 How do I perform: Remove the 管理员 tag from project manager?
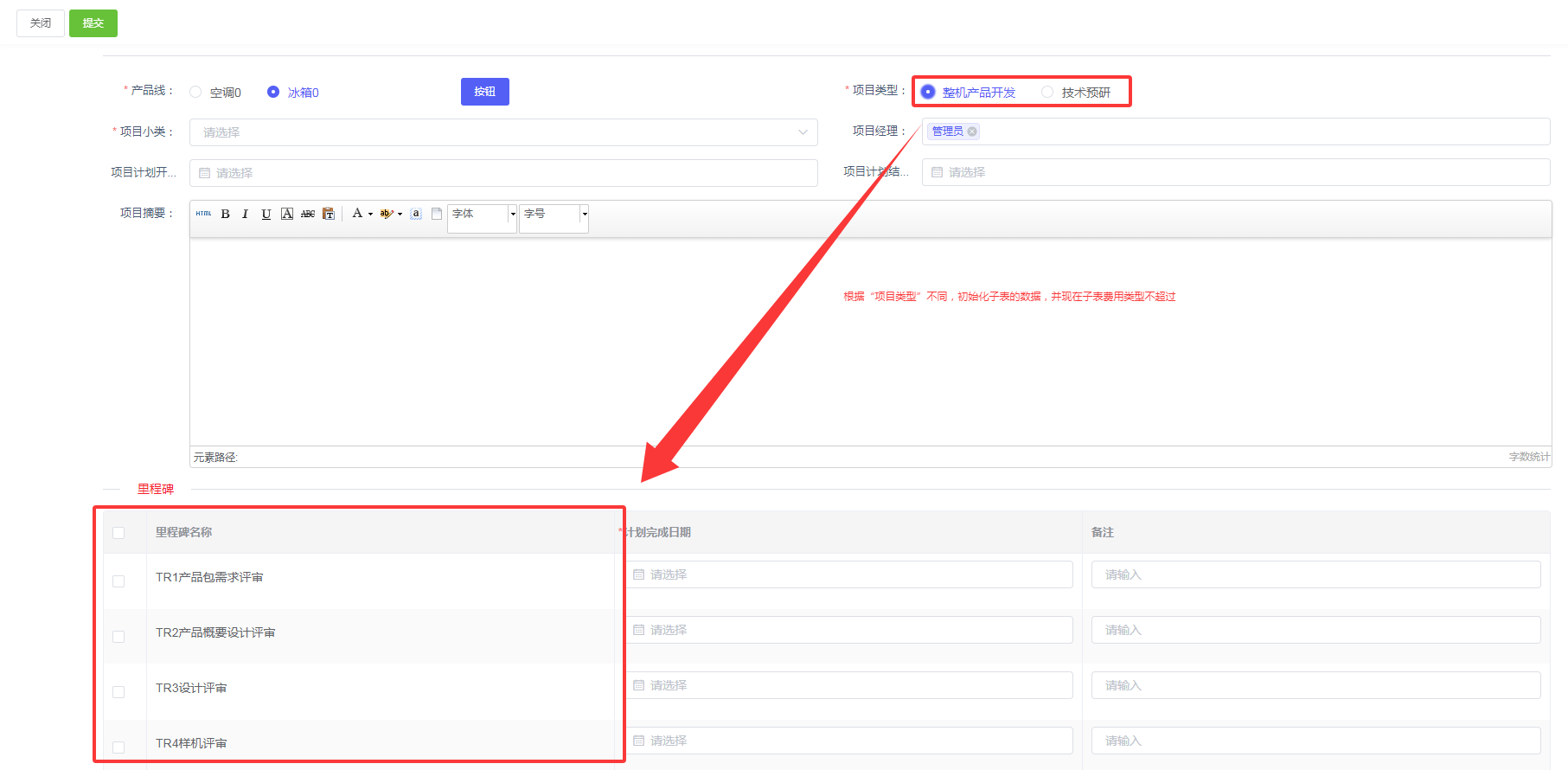(972, 132)
